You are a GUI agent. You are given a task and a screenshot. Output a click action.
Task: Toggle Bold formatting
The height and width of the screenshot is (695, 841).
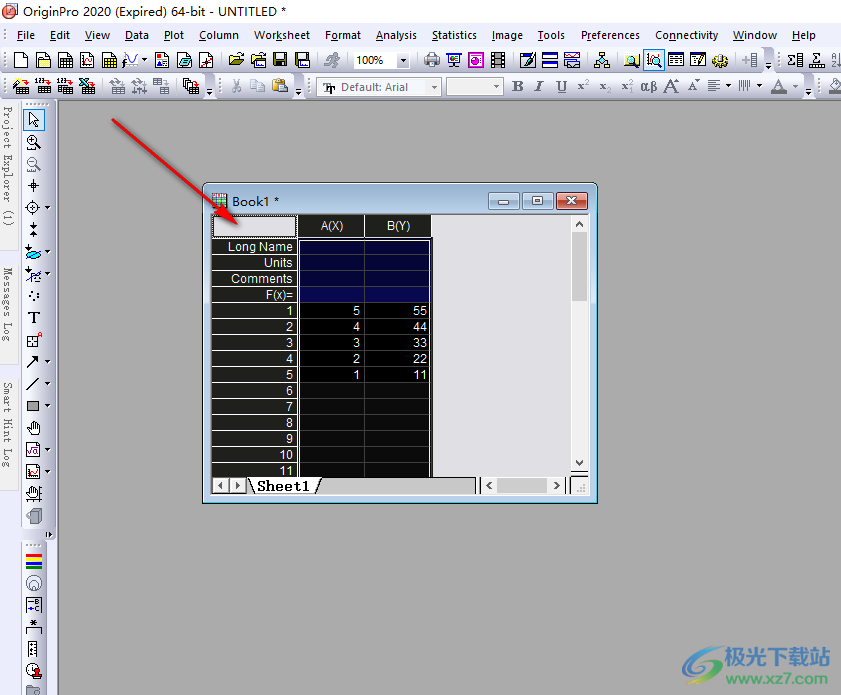pos(518,86)
